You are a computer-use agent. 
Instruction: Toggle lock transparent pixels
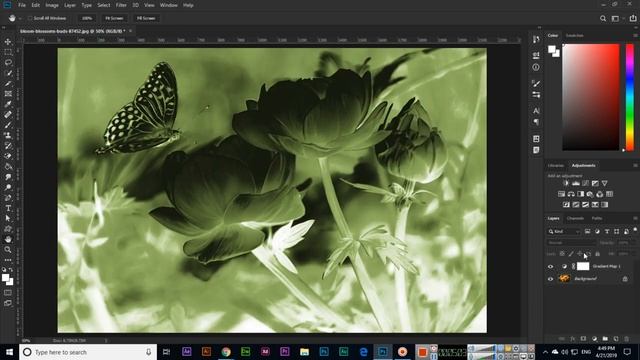(562, 254)
